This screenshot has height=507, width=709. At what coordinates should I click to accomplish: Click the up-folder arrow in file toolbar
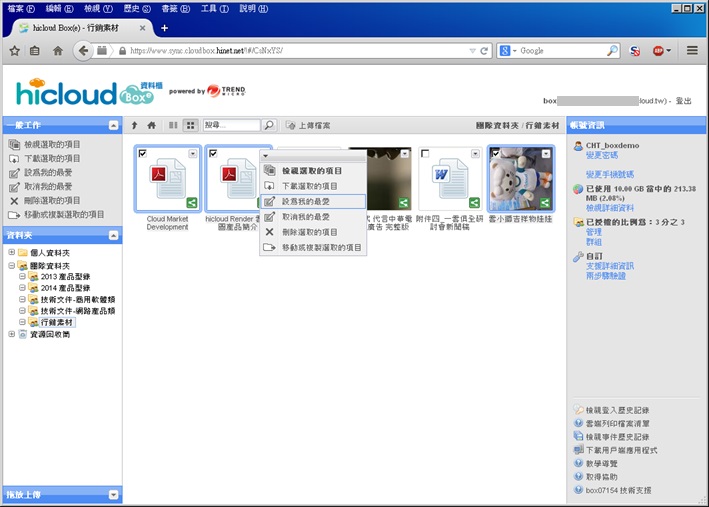tap(134, 125)
